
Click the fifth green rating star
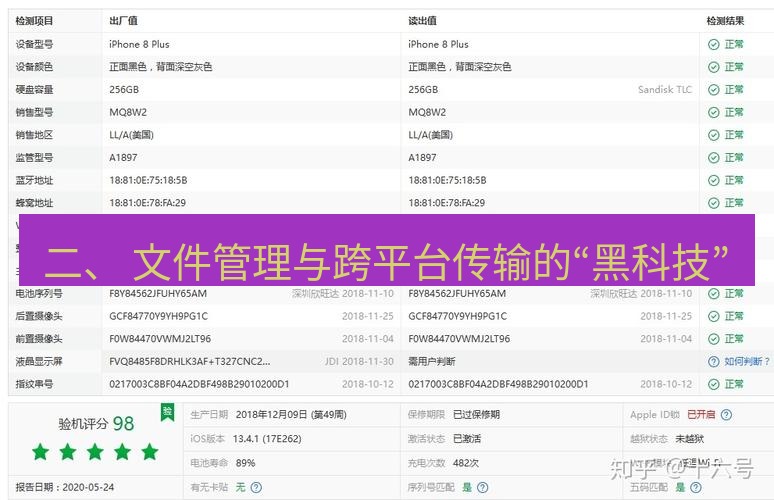pyautogui.click(x=150, y=452)
